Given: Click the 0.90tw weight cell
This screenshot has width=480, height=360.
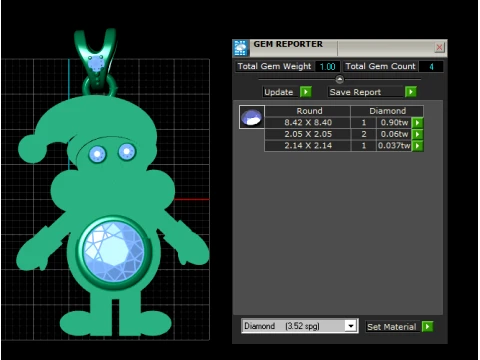Looking at the screenshot, I should [394, 123].
